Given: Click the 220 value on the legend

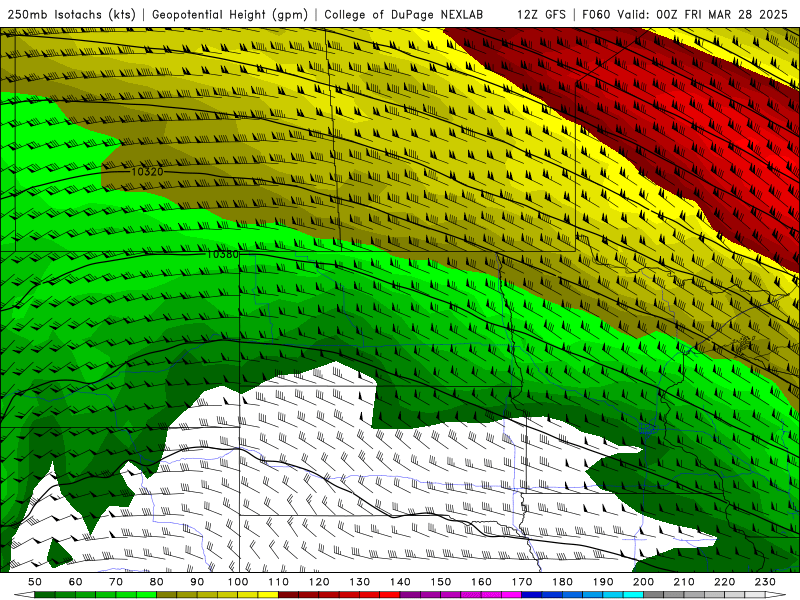Looking at the screenshot, I should click(724, 582).
